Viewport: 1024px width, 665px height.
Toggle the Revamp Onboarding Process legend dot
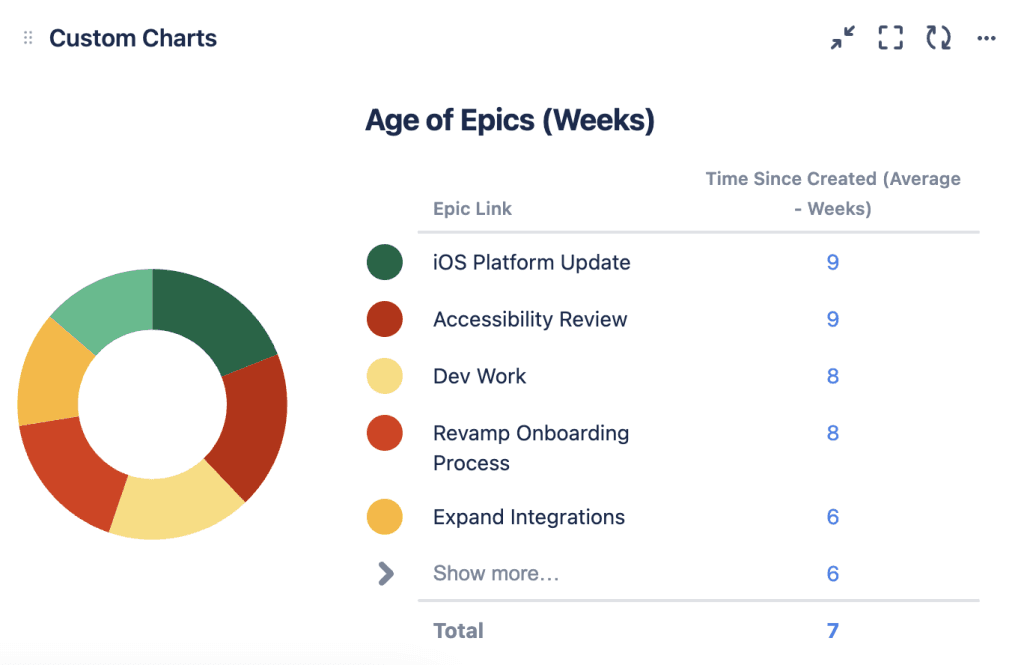coord(385,434)
